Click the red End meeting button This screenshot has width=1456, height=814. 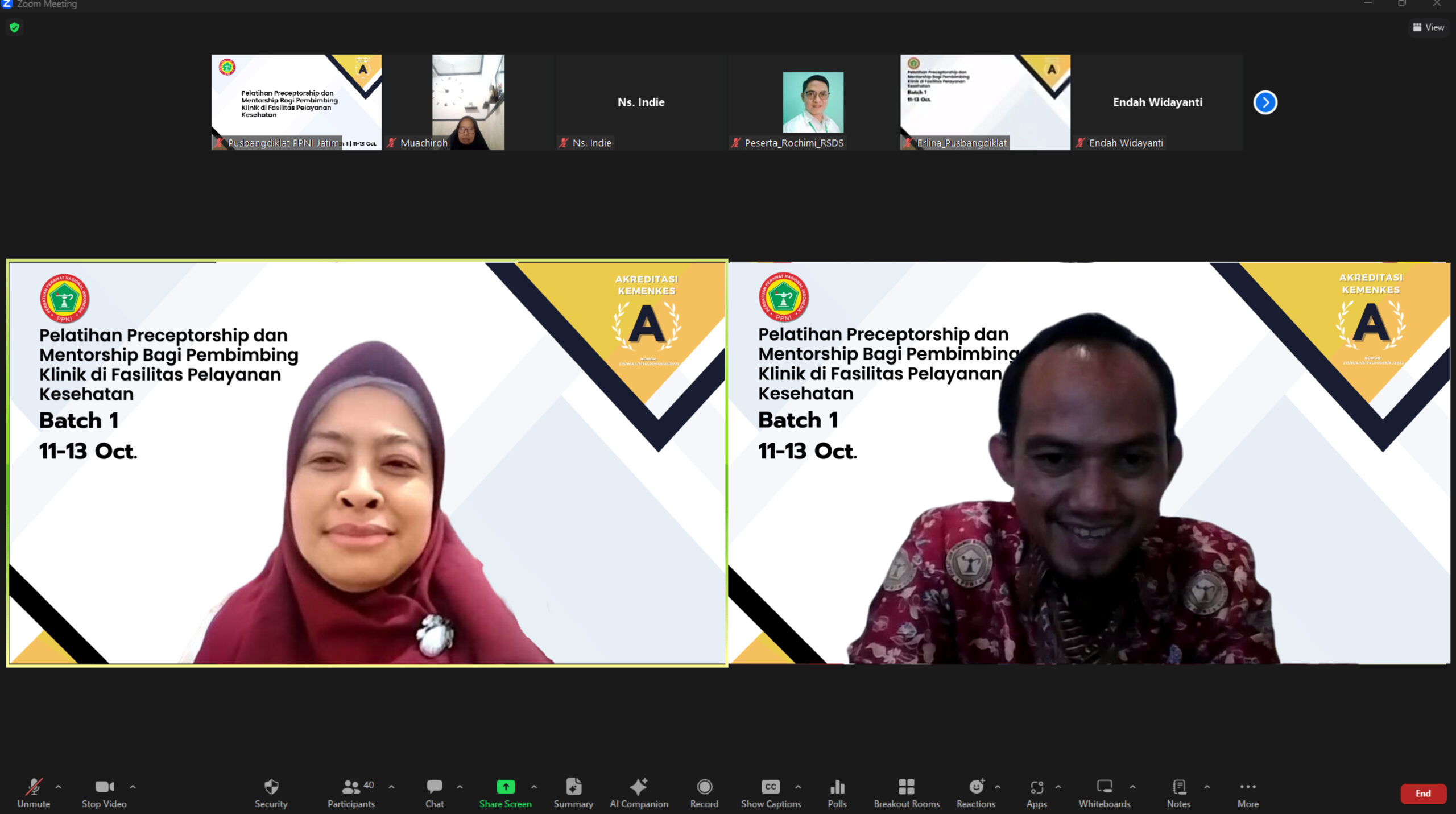(x=1423, y=794)
